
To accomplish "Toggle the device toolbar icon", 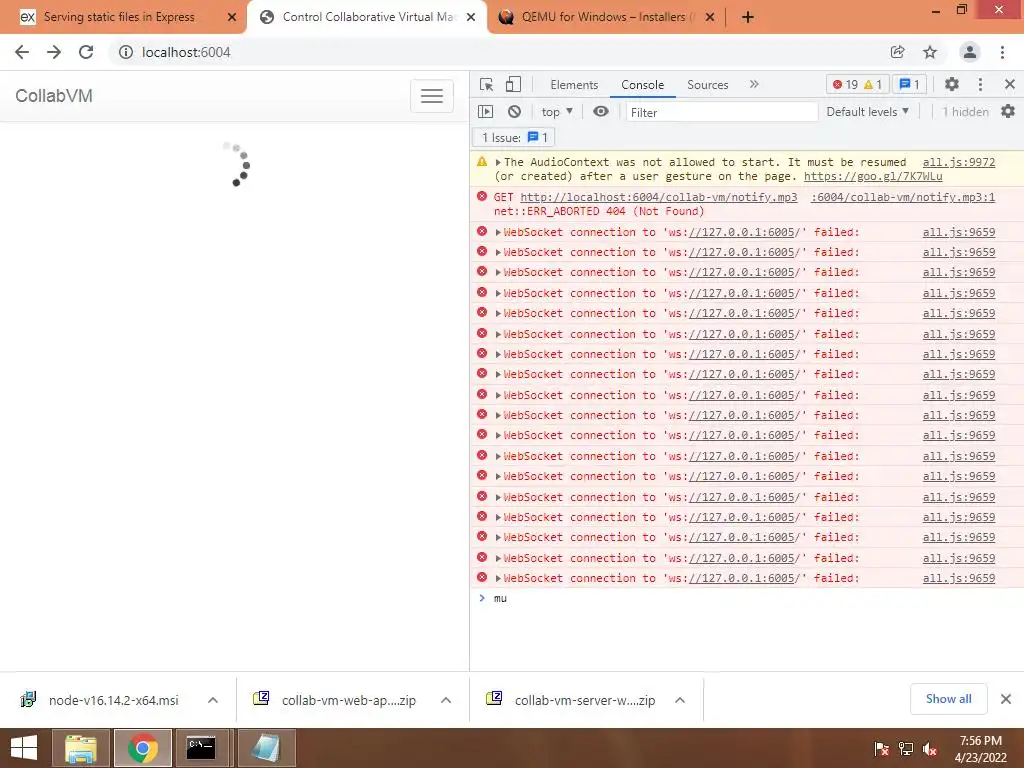I will point(514,84).
